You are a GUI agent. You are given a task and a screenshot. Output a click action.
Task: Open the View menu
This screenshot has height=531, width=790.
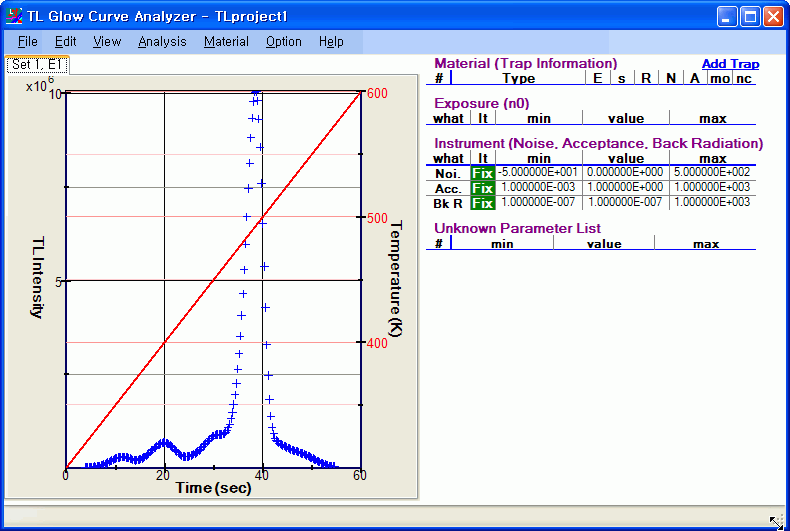107,42
